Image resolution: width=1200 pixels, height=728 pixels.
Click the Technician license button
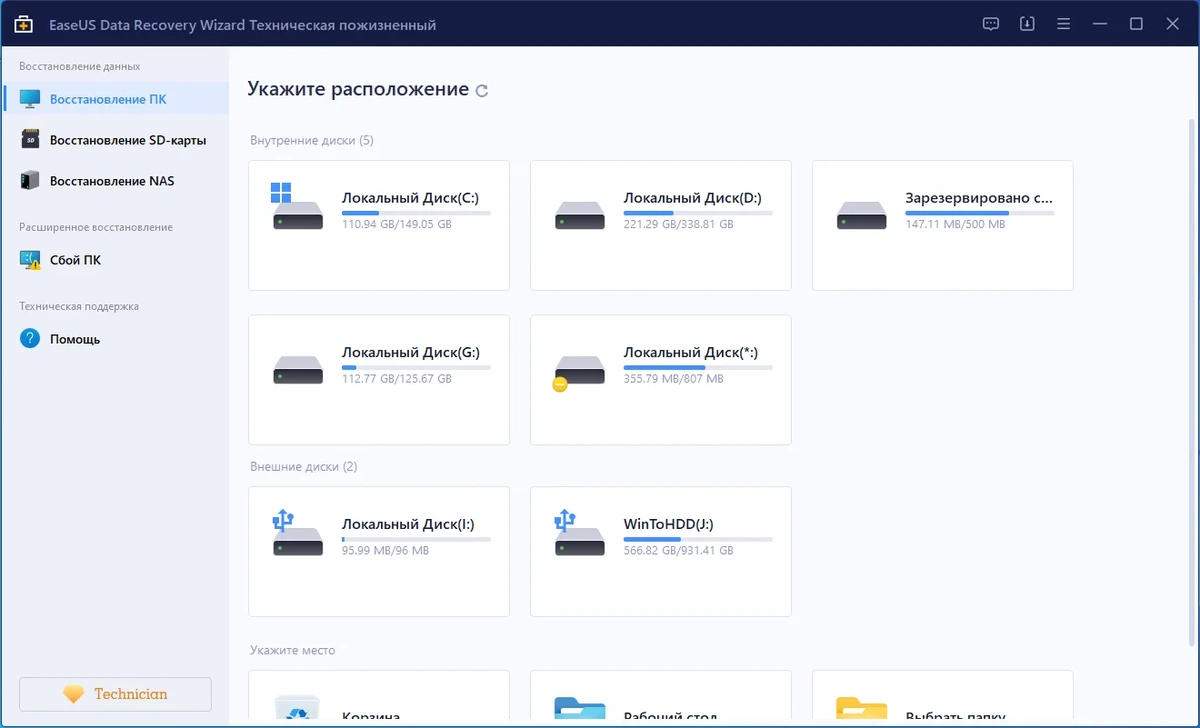(x=115, y=694)
